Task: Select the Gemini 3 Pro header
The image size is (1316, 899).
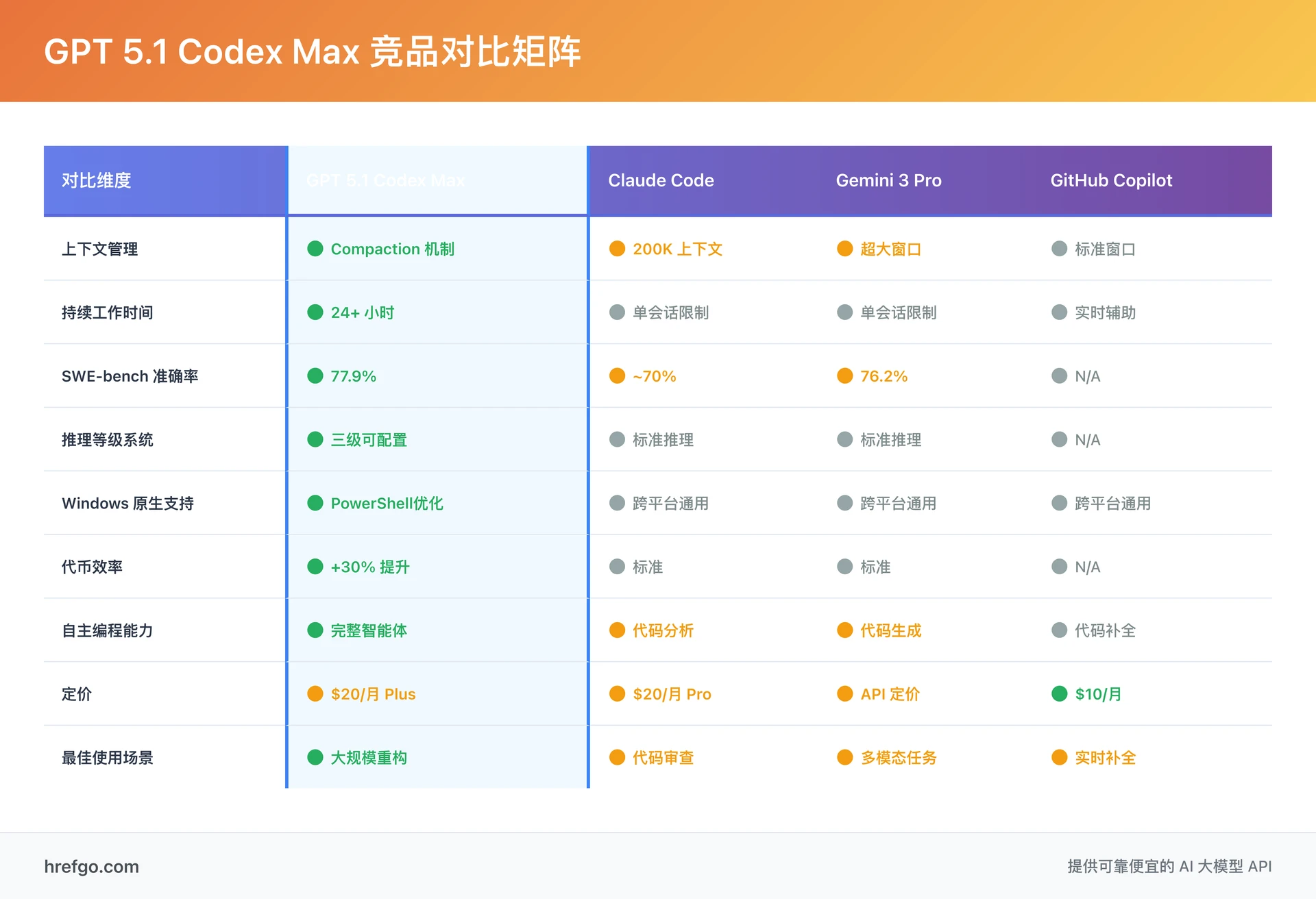Action: (x=889, y=180)
